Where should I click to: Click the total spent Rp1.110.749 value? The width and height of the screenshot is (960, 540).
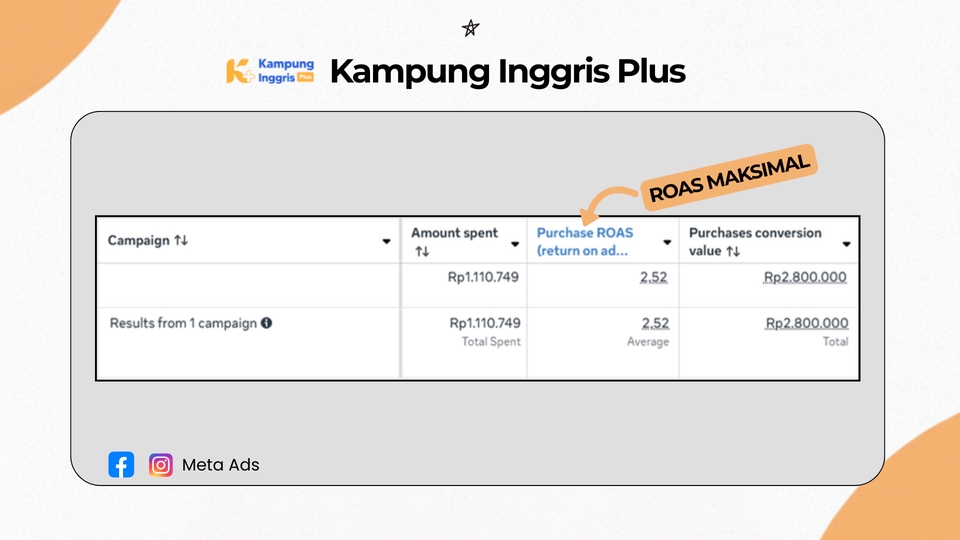tap(485, 323)
